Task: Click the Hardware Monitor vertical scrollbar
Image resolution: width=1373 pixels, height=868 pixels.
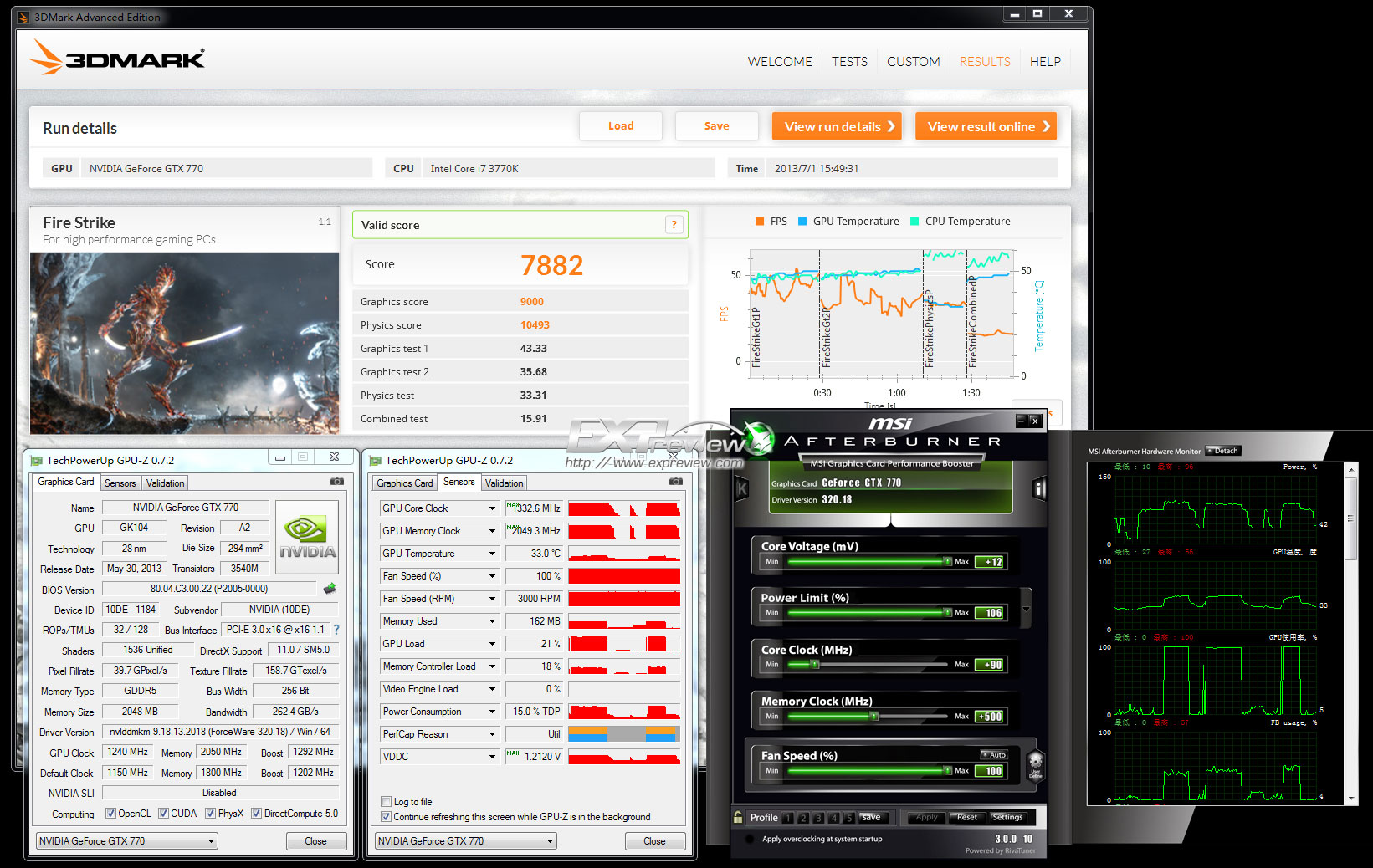Action: point(1350,635)
